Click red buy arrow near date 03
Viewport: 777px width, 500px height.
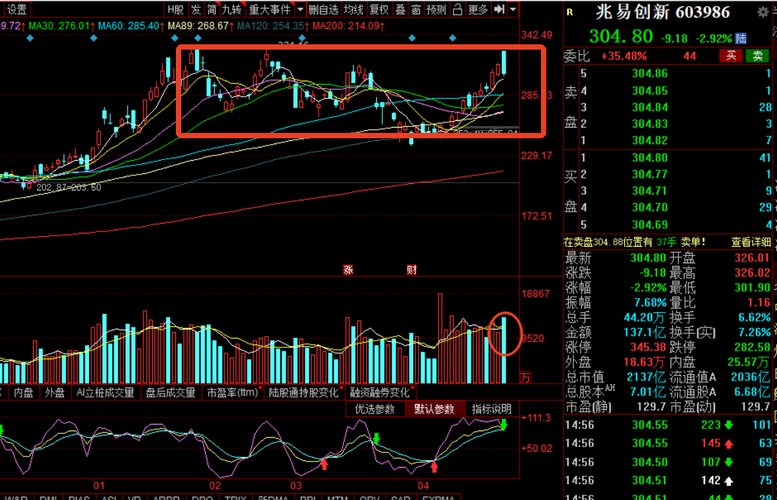(x=324, y=464)
